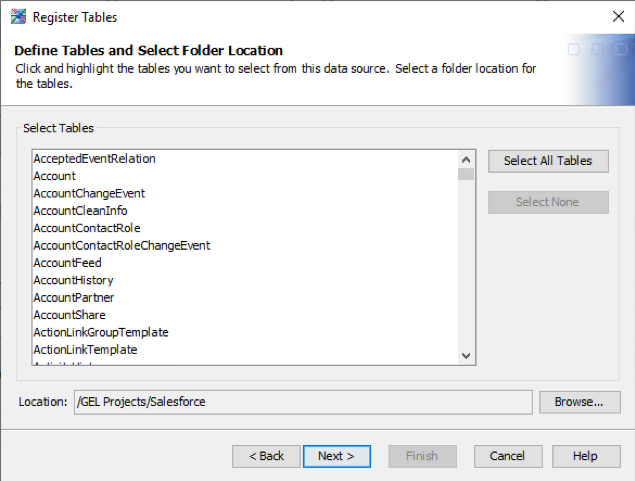The height and width of the screenshot is (481, 635).
Task: Highlight the ActionLinkGroupTemplate table
Action: click(x=101, y=332)
